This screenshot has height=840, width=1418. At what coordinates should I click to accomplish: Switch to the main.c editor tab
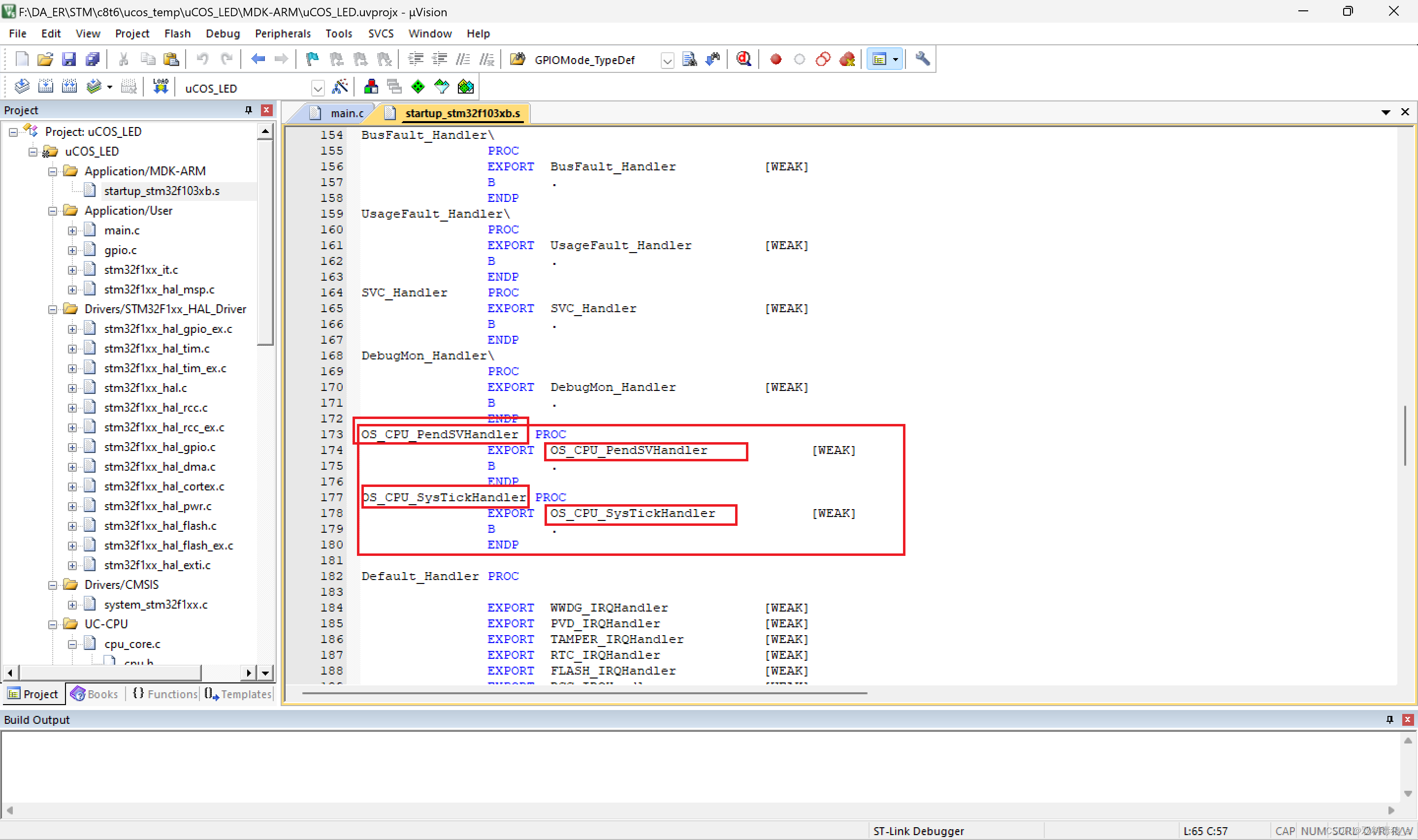click(346, 113)
